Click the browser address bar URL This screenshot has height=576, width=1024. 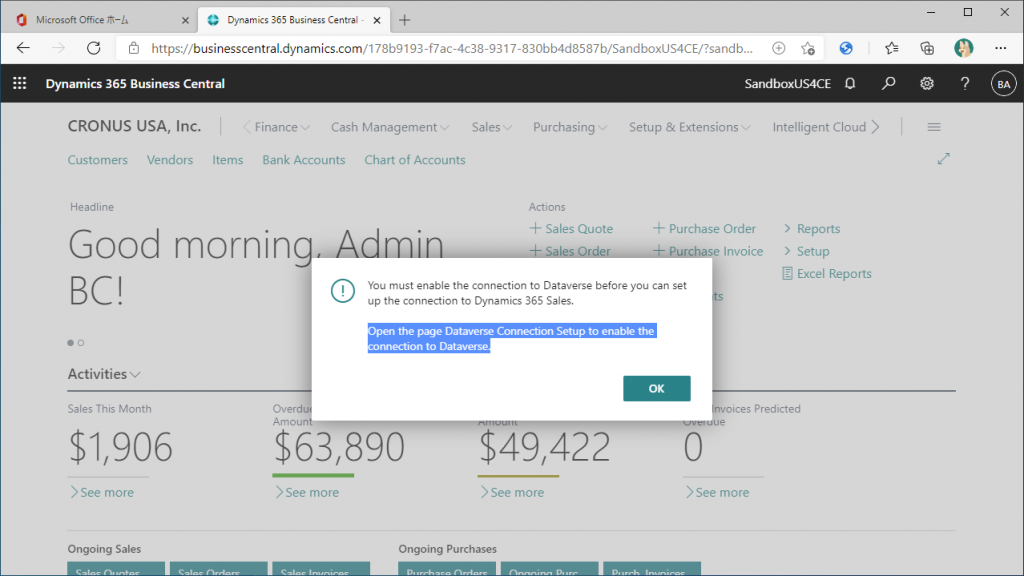point(452,48)
